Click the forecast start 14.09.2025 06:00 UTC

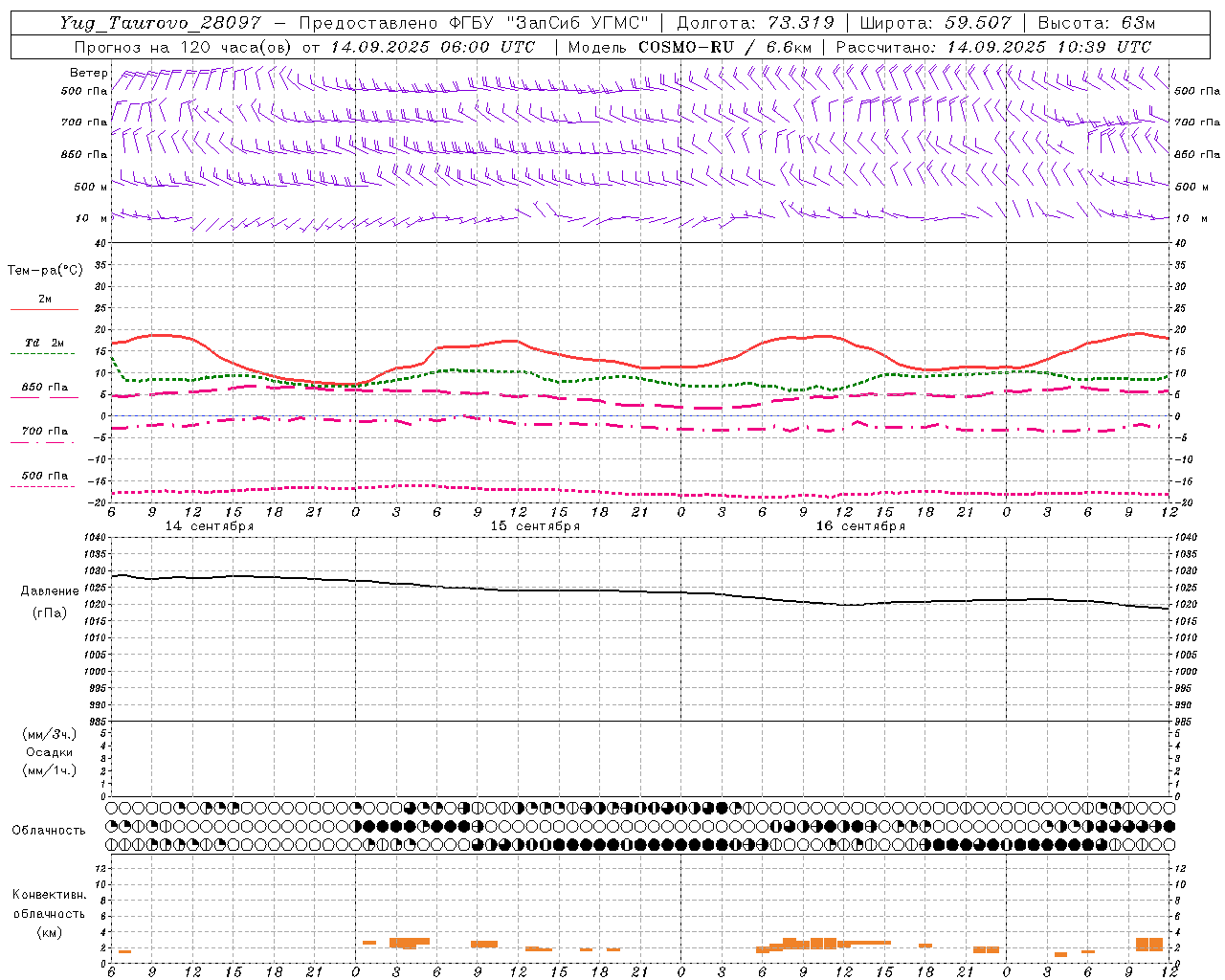[433, 47]
